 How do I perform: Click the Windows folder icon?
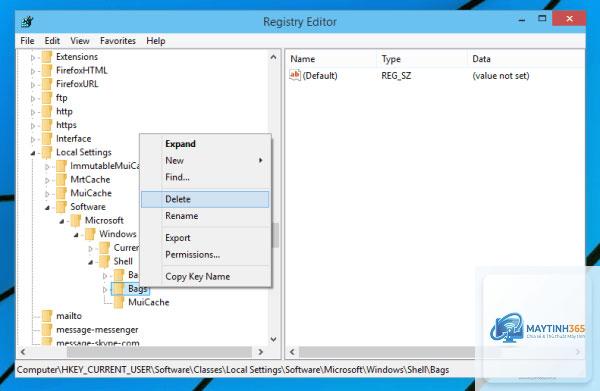point(90,234)
